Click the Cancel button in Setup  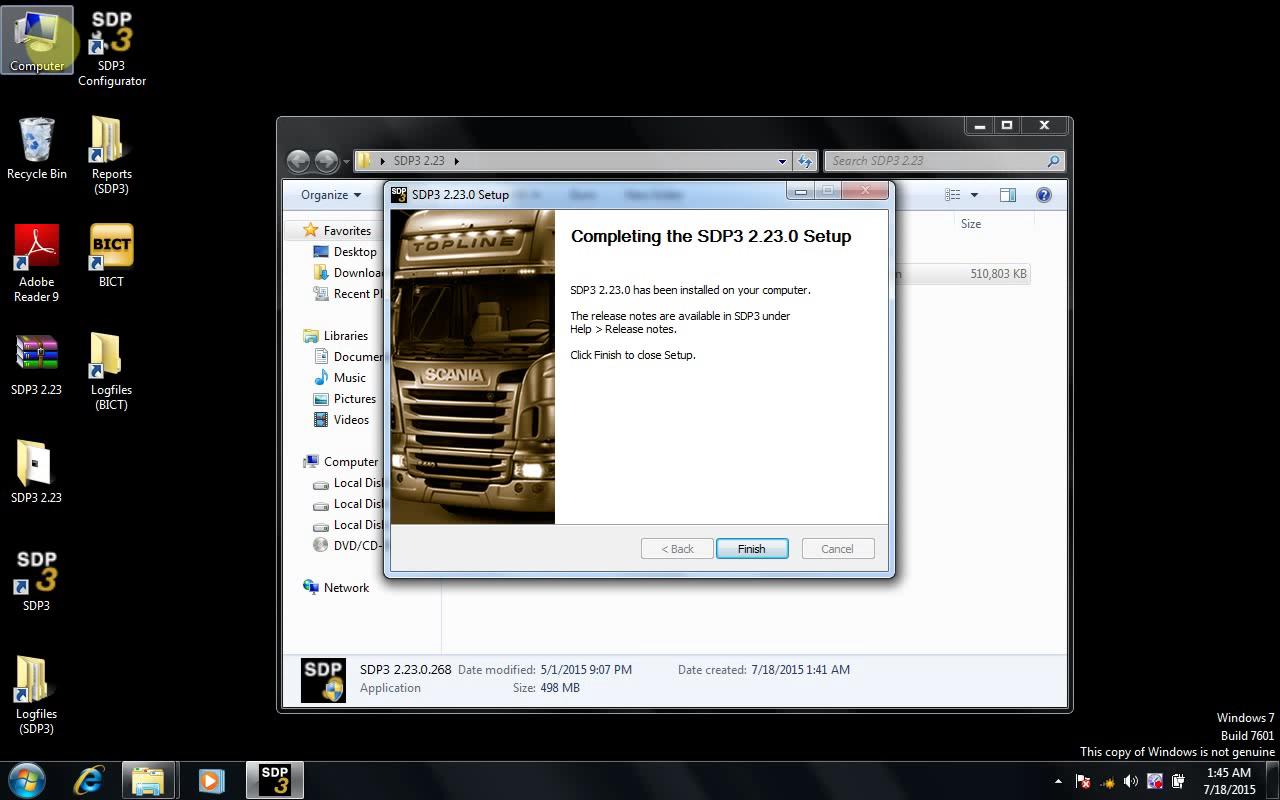[x=838, y=549]
